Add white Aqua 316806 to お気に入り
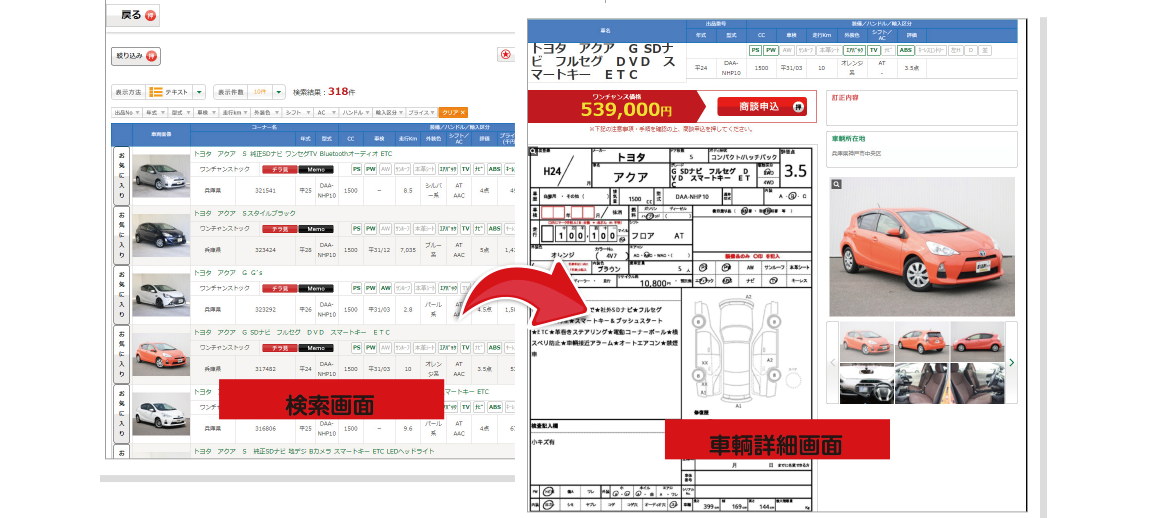 tap(121, 413)
